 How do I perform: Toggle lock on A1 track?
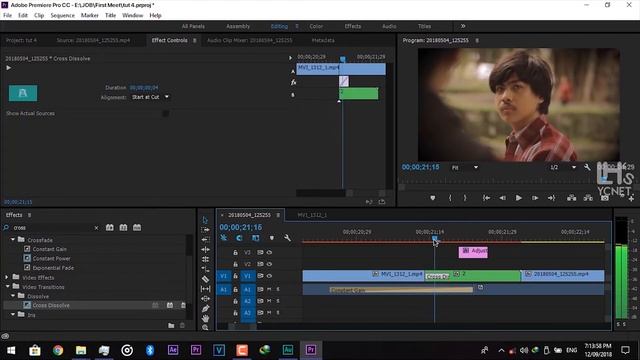(x=236, y=289)
